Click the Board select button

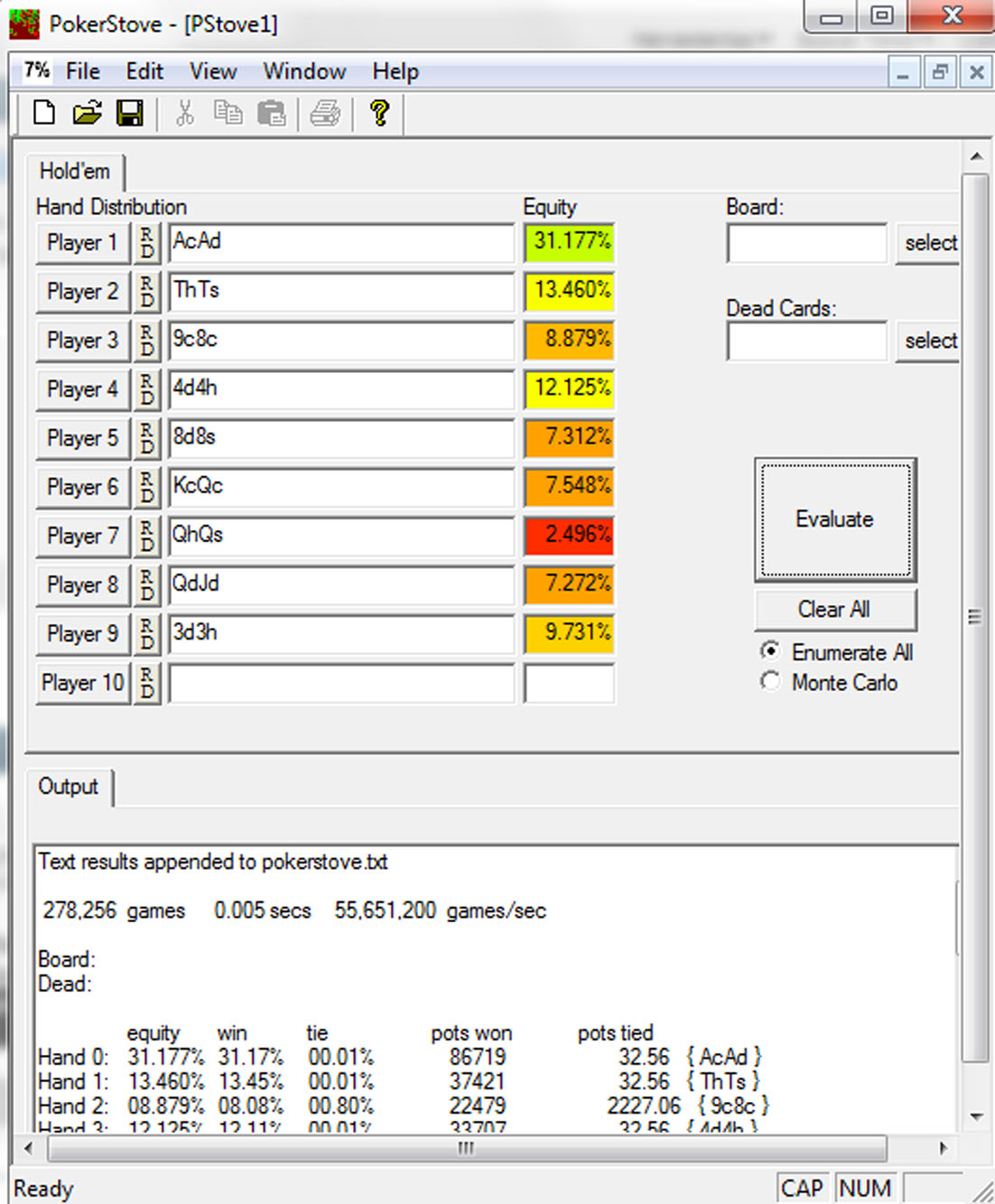928,243
